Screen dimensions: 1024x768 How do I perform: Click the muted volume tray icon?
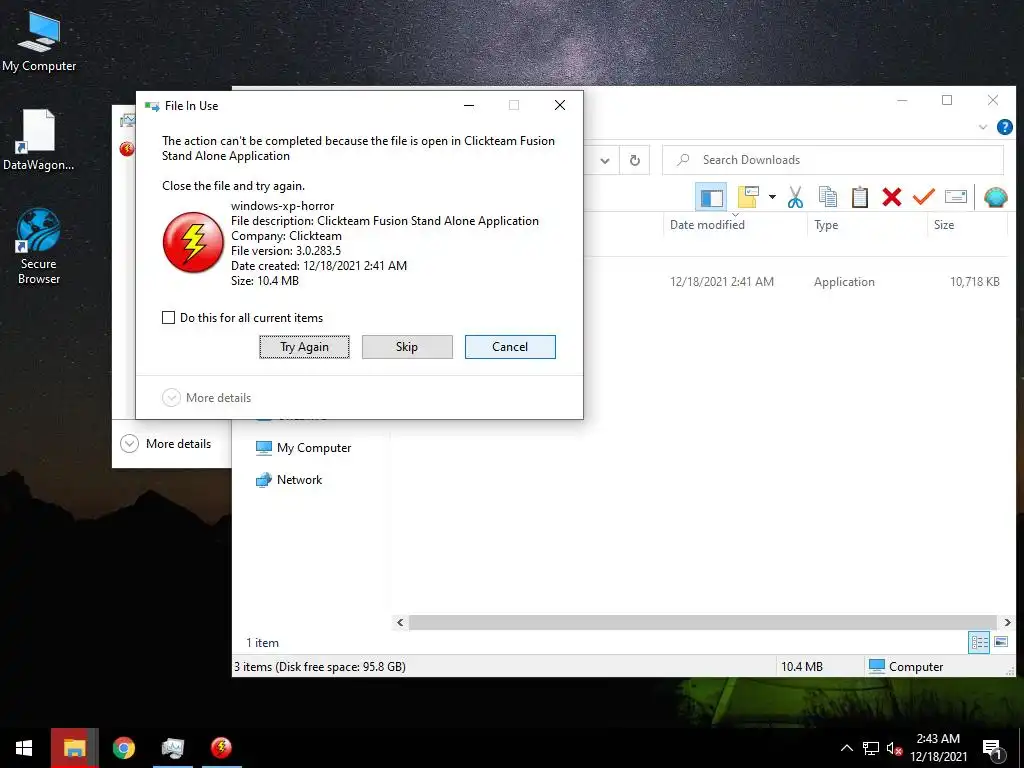(x=894, y=748)
